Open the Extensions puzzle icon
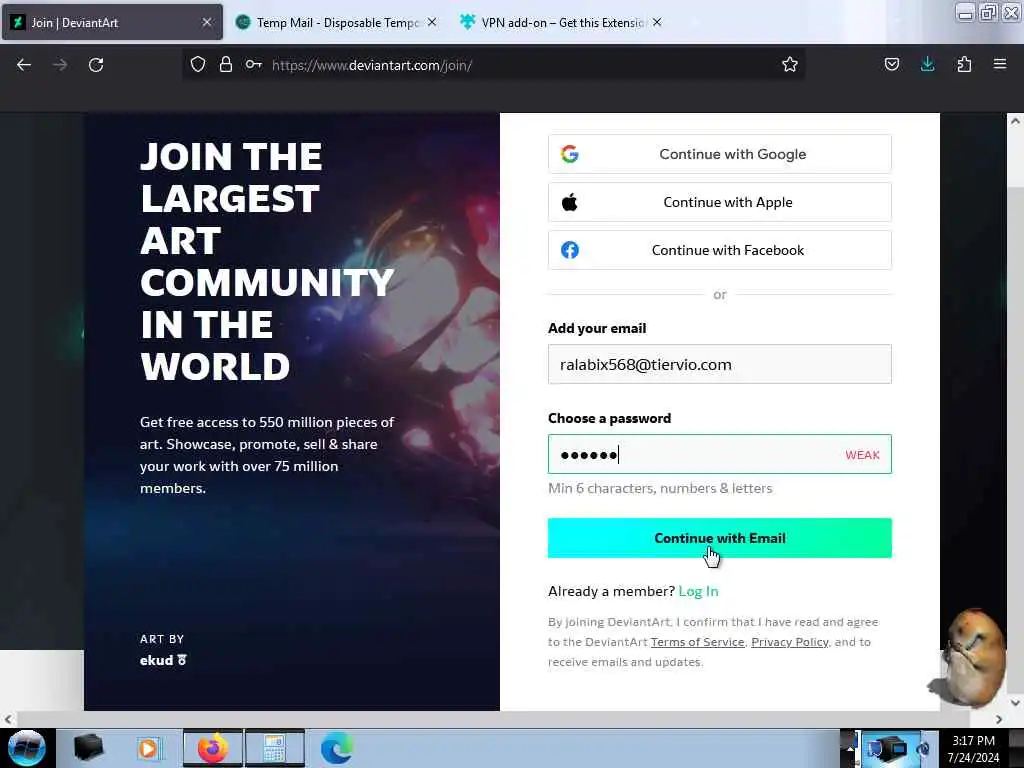 tap(964, 64)
